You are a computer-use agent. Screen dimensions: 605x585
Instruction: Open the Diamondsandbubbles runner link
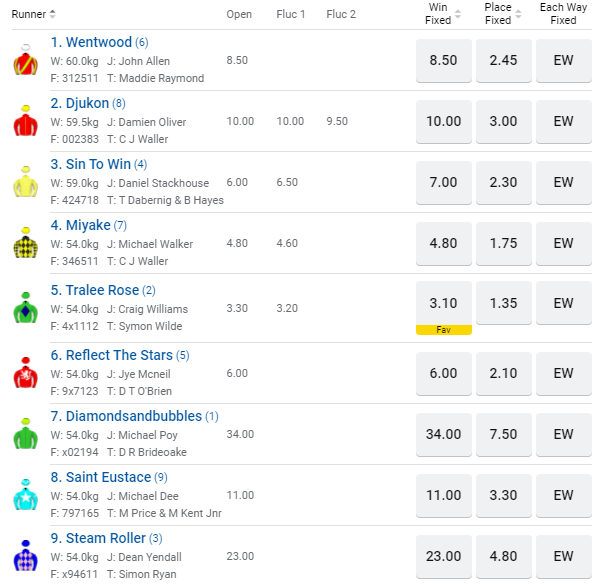point(133,416)
